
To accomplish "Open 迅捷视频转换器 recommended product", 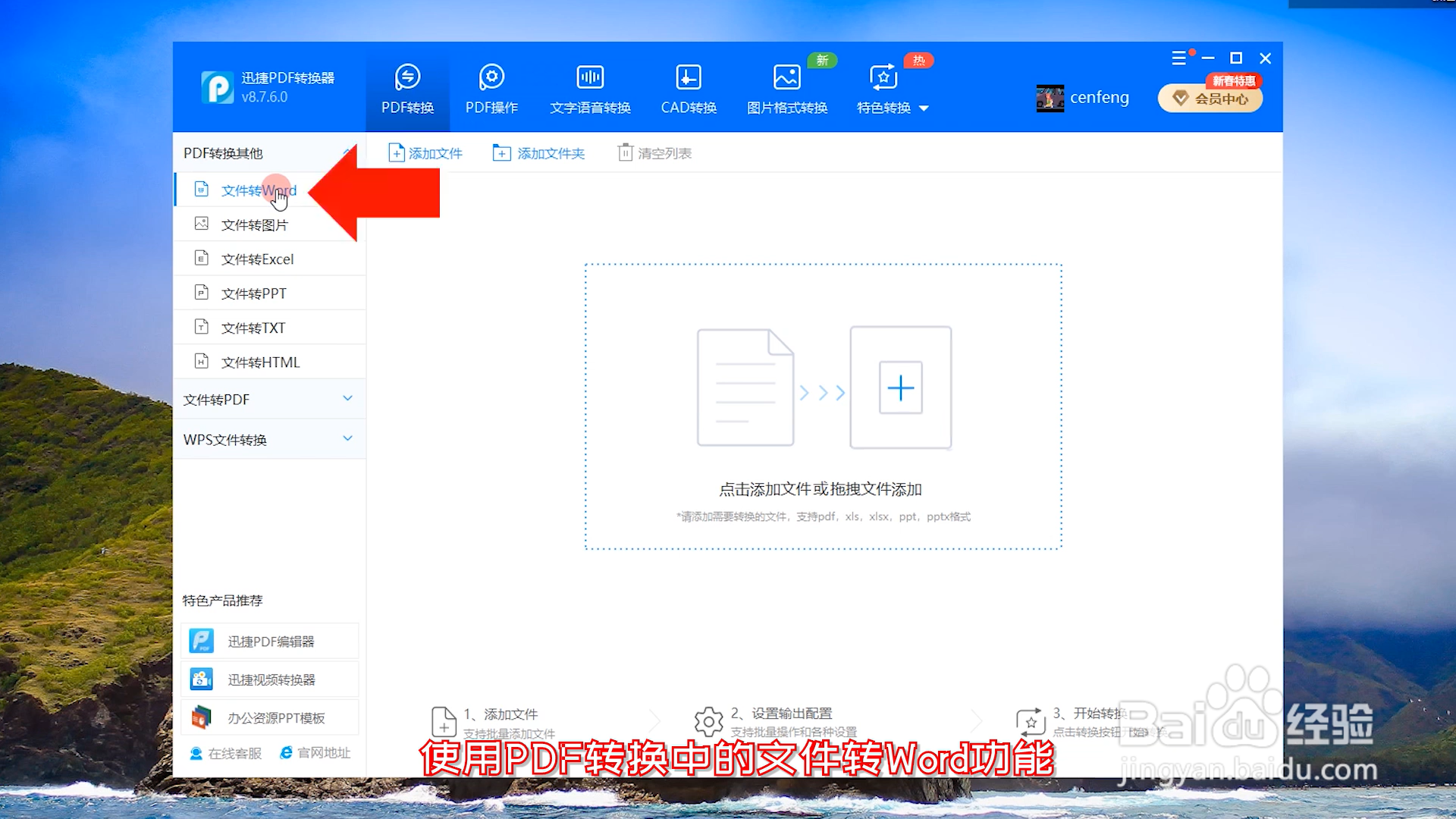I will (269, 679).
